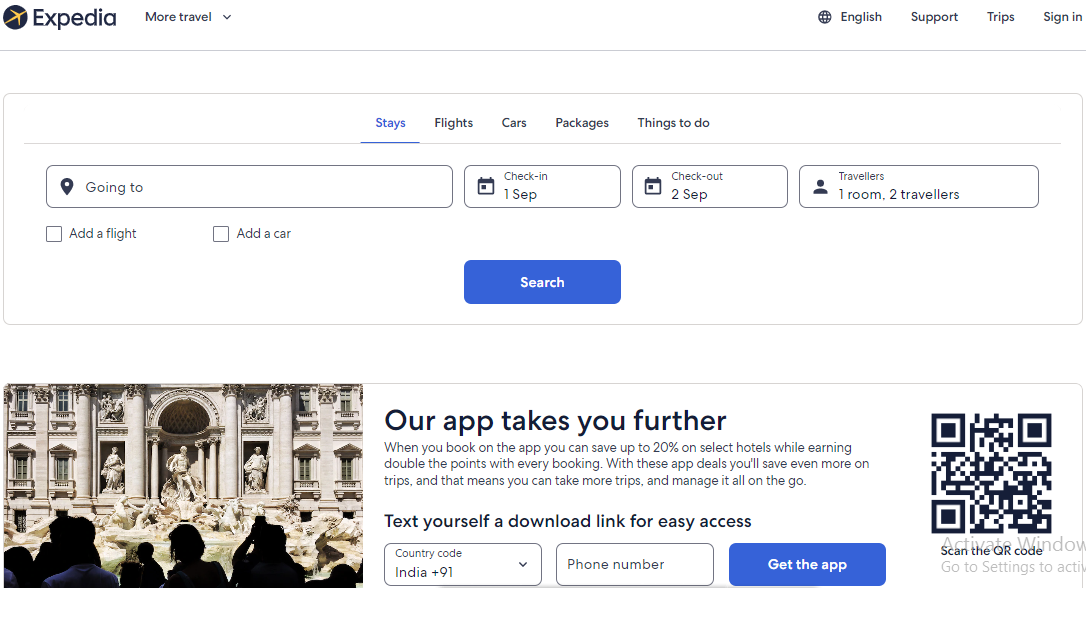Focus the Phone number input field
1086x642 pixels.
634,565
